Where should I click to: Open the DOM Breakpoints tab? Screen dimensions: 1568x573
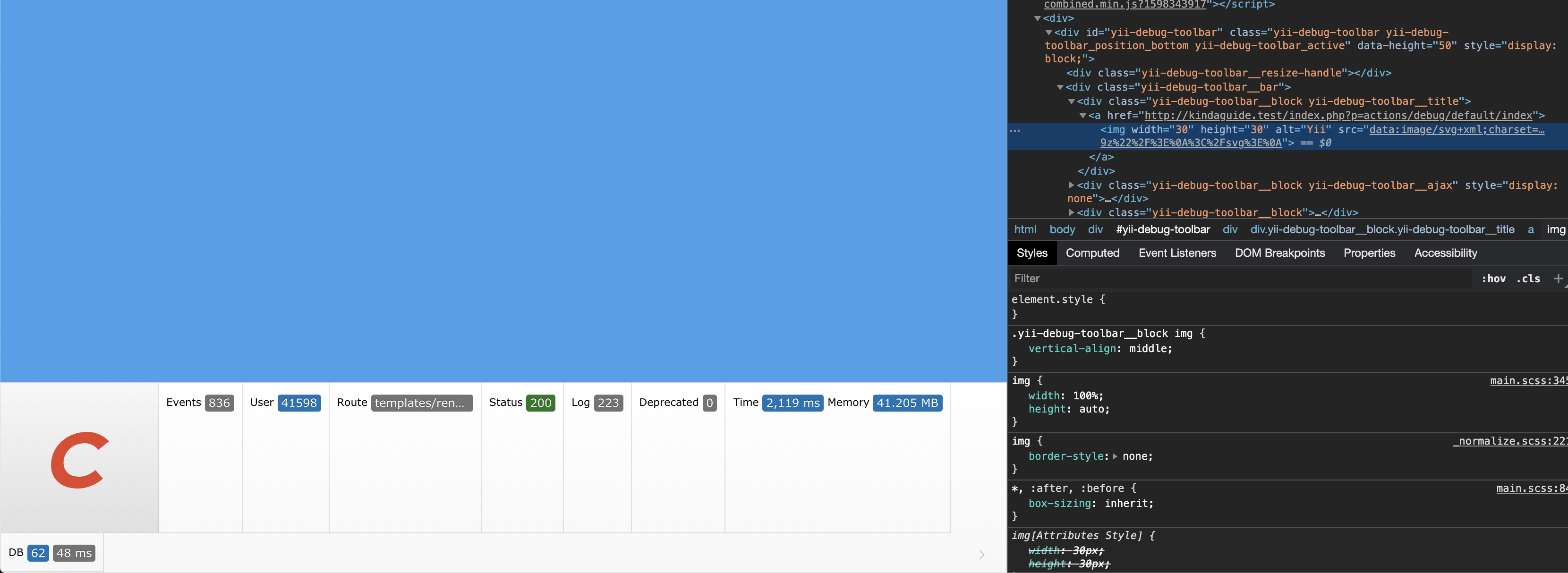1279,253
